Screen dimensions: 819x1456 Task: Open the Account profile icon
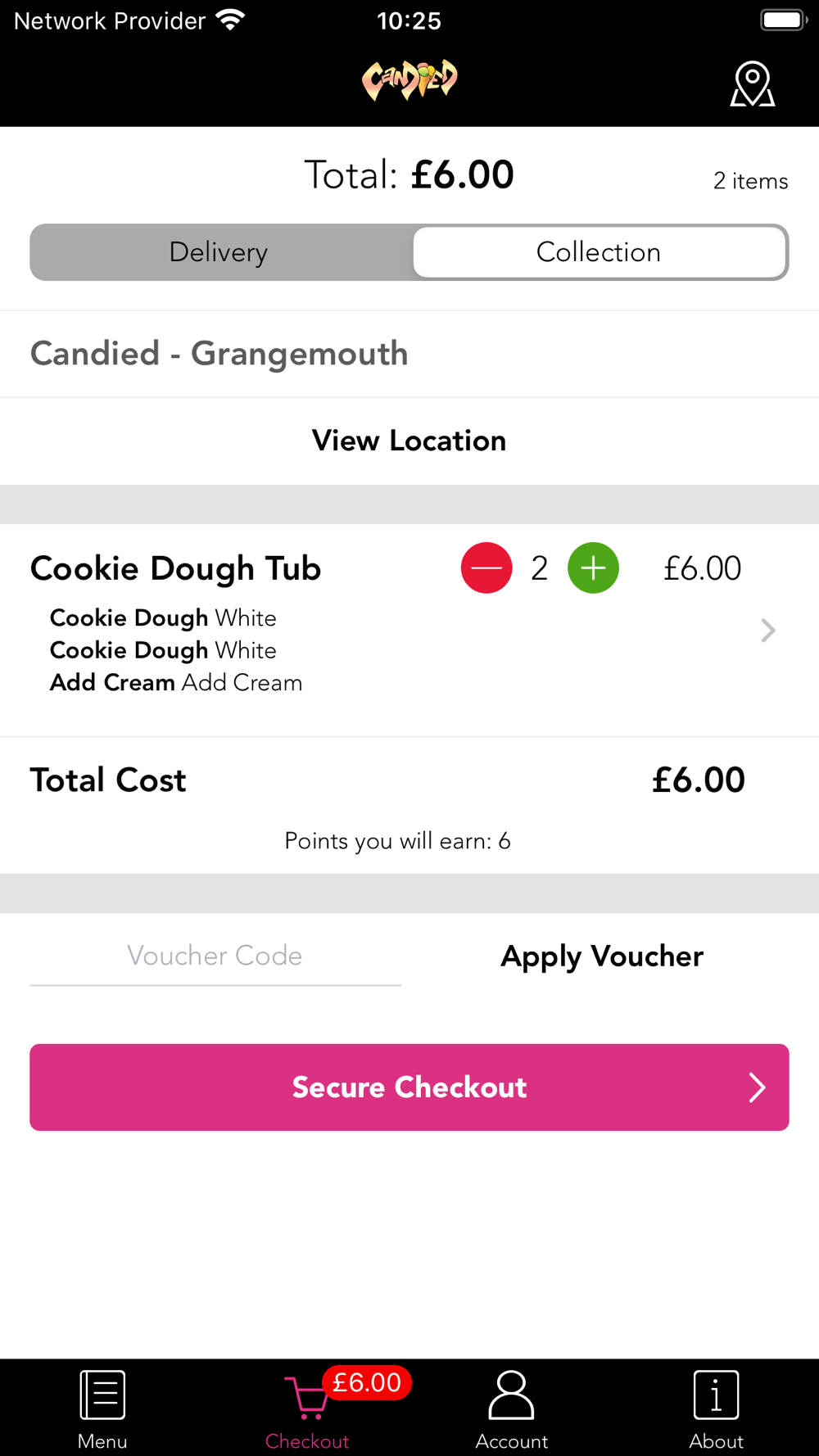click(x=511, y=1395)
